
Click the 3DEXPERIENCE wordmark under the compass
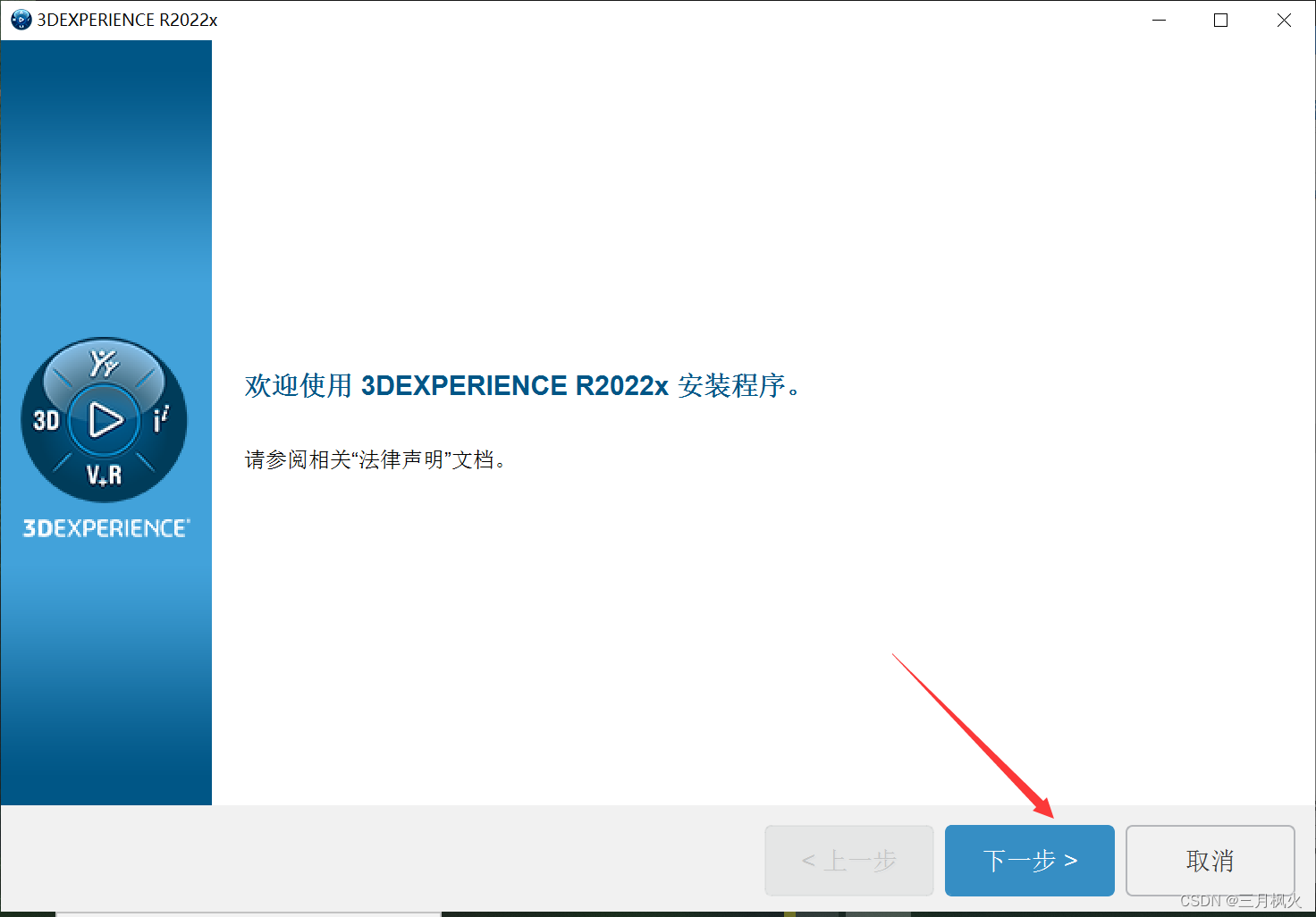pos(106,528)
